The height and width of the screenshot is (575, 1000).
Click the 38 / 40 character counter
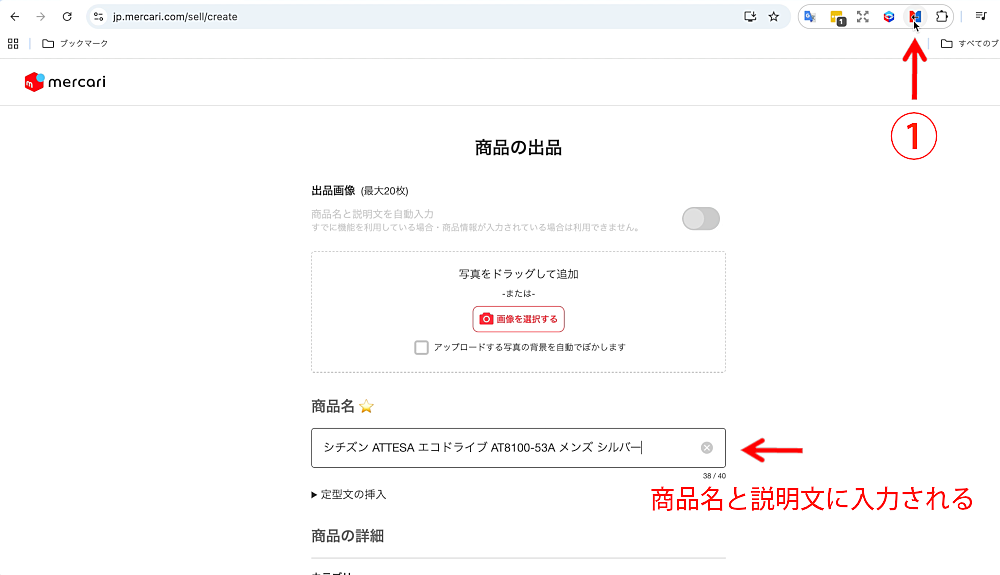pos(714,476)
